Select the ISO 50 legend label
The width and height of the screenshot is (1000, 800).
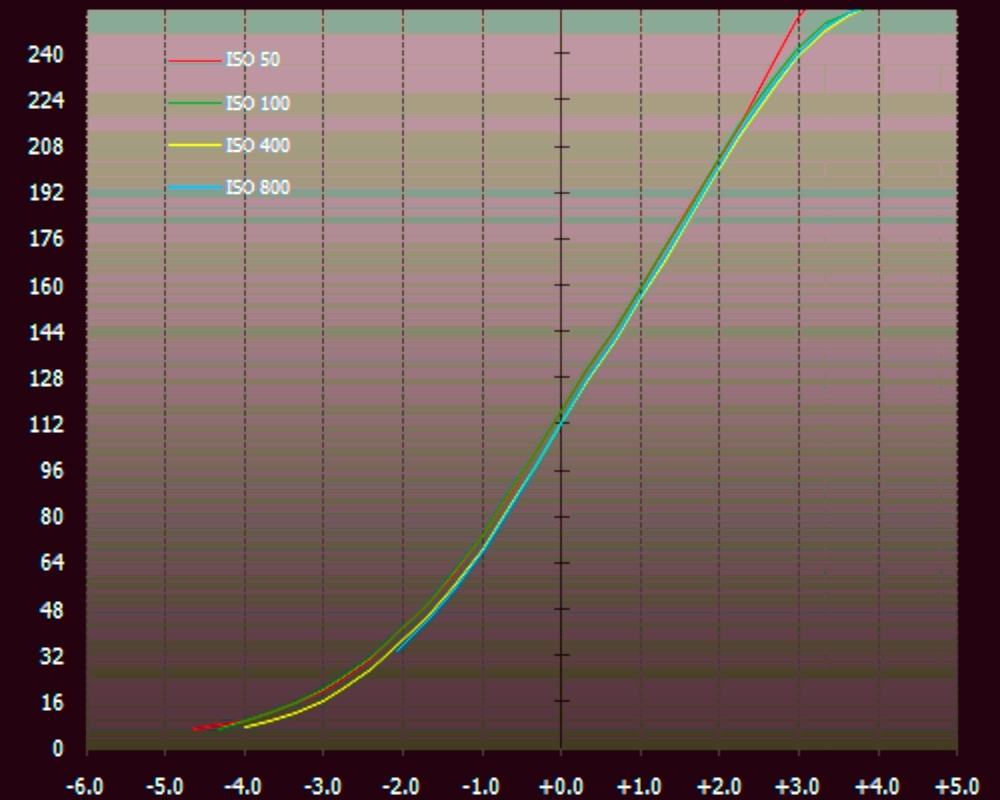253,60
